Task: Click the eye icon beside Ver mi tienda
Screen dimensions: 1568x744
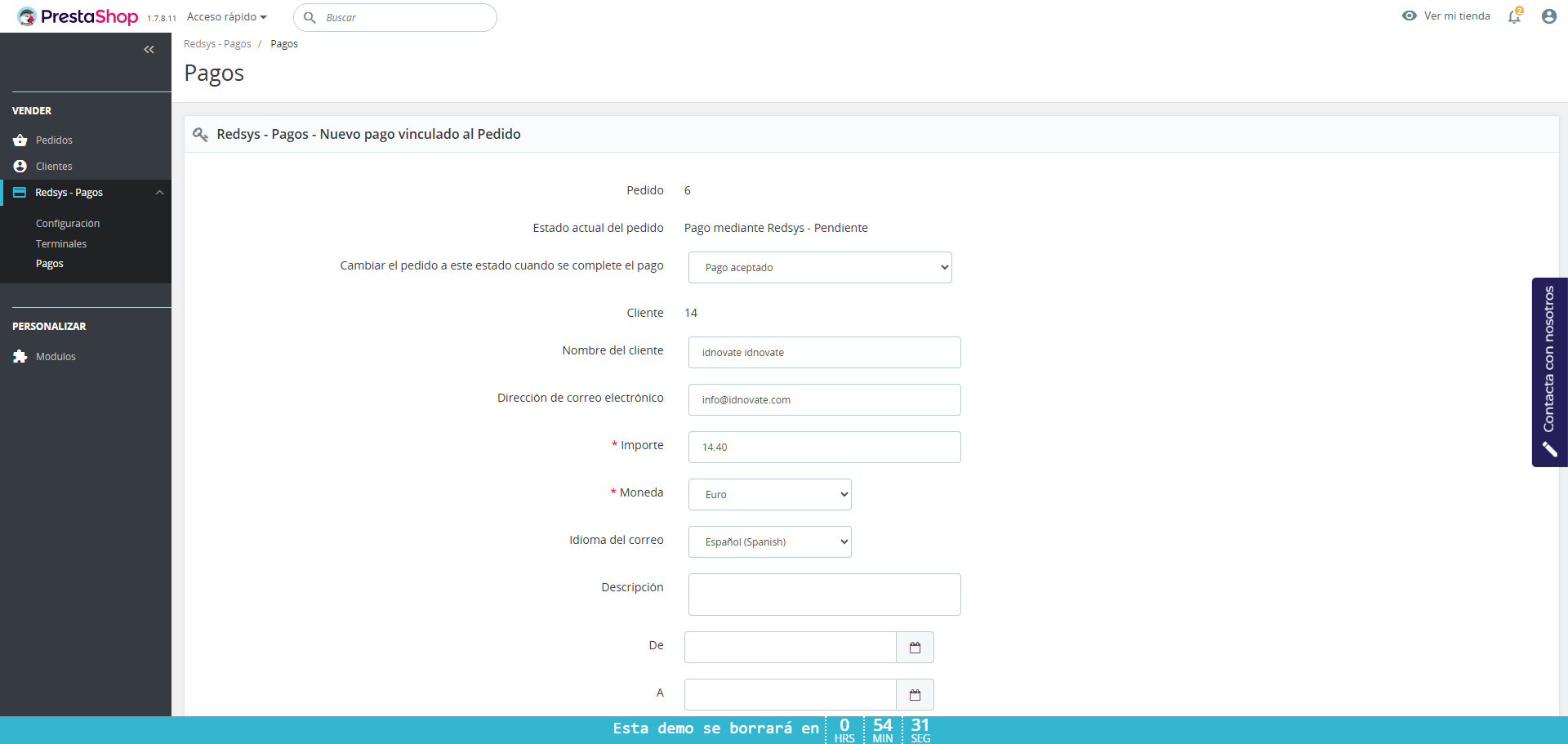Action: pyautogui.click(x=1410, y=16)
